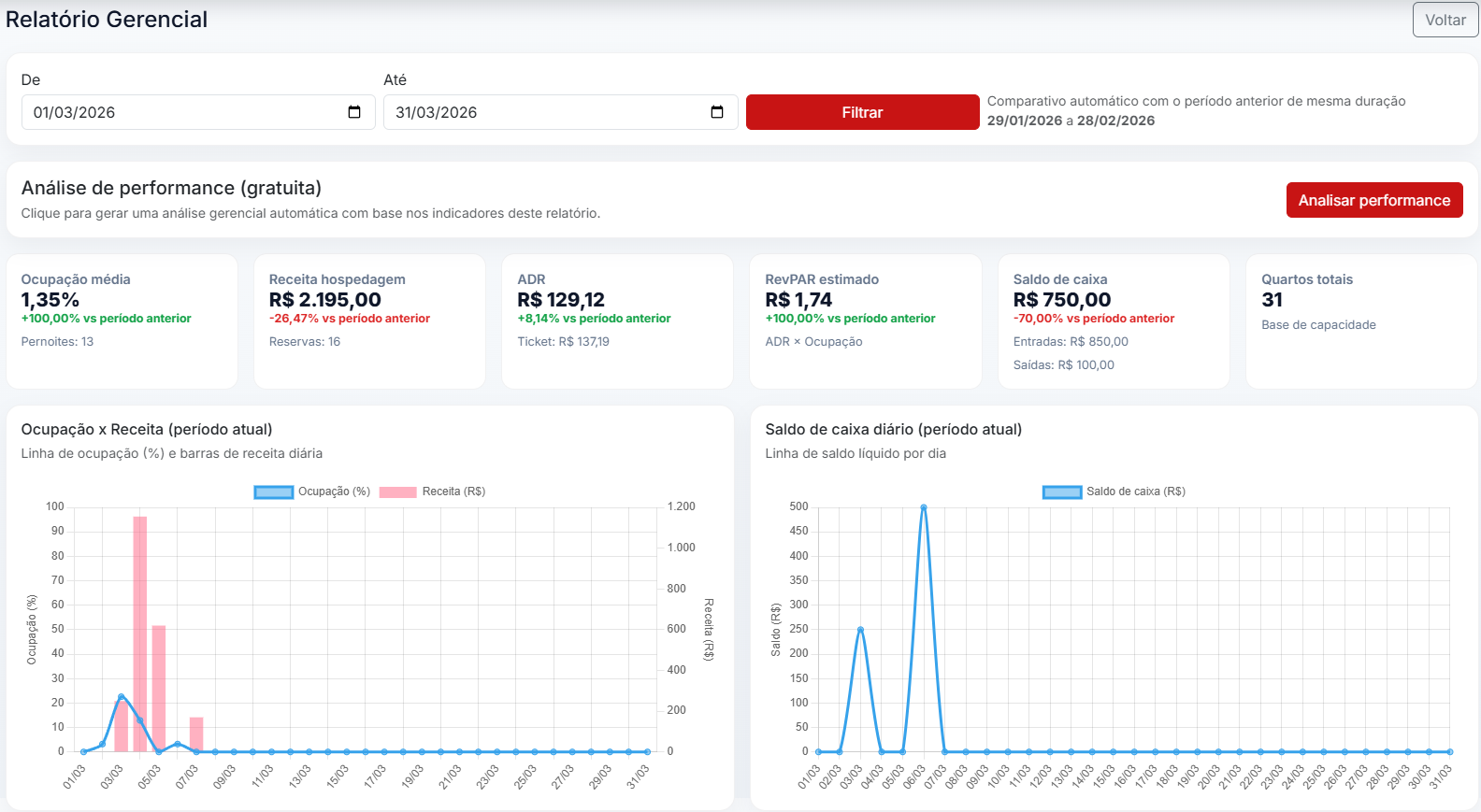Screen dimensions: 1481x812
Task: Click the "Entradas: R$ 850,00" text
Action: 1071,342
